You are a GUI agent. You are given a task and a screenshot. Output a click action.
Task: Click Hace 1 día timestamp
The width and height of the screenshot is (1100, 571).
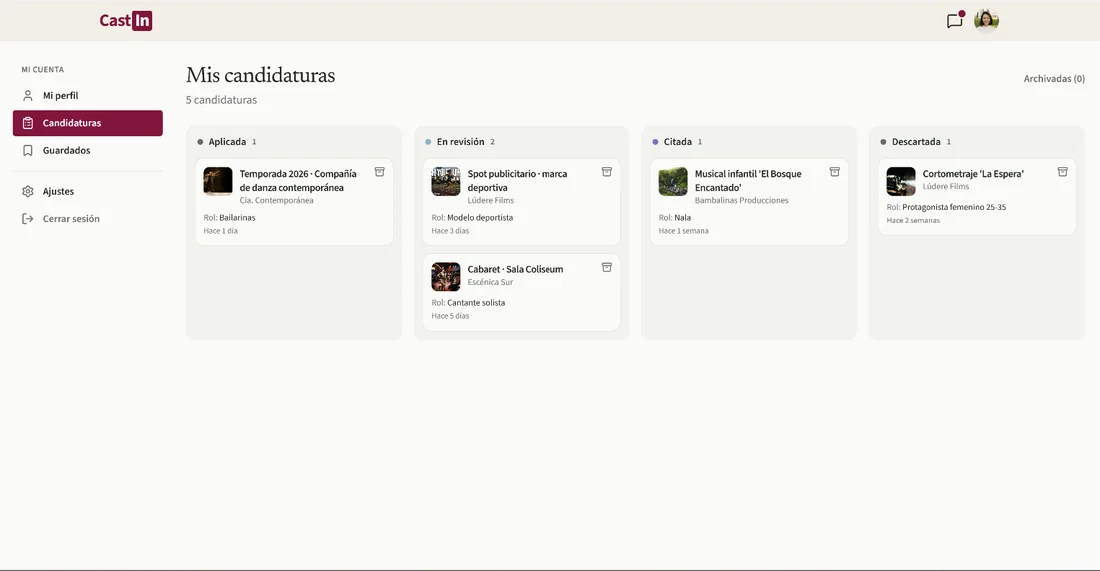point(221,231)
